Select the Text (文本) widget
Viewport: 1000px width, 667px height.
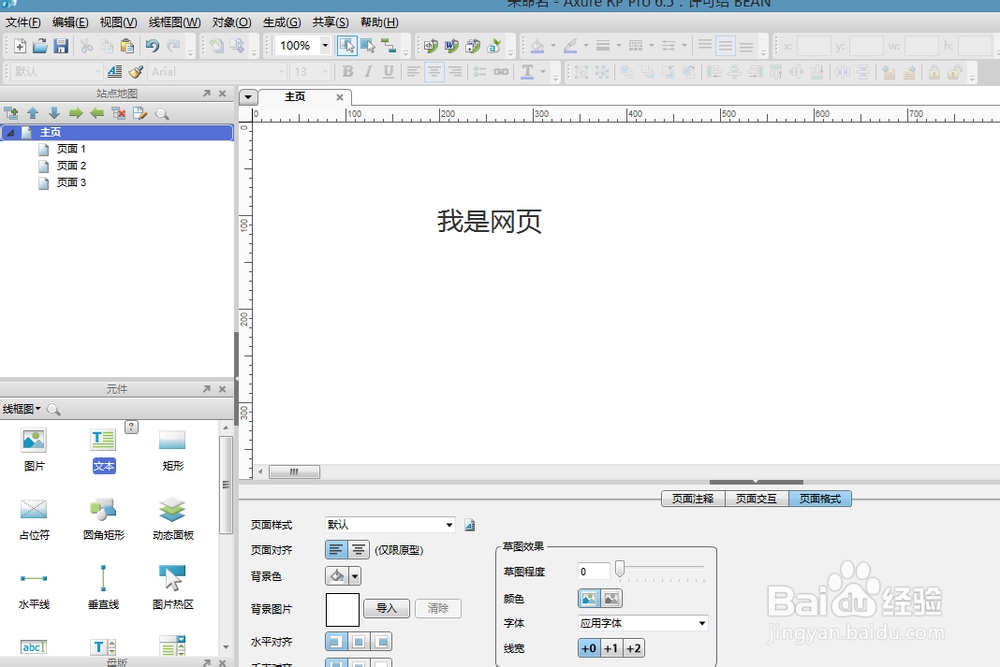click(103, 450)
